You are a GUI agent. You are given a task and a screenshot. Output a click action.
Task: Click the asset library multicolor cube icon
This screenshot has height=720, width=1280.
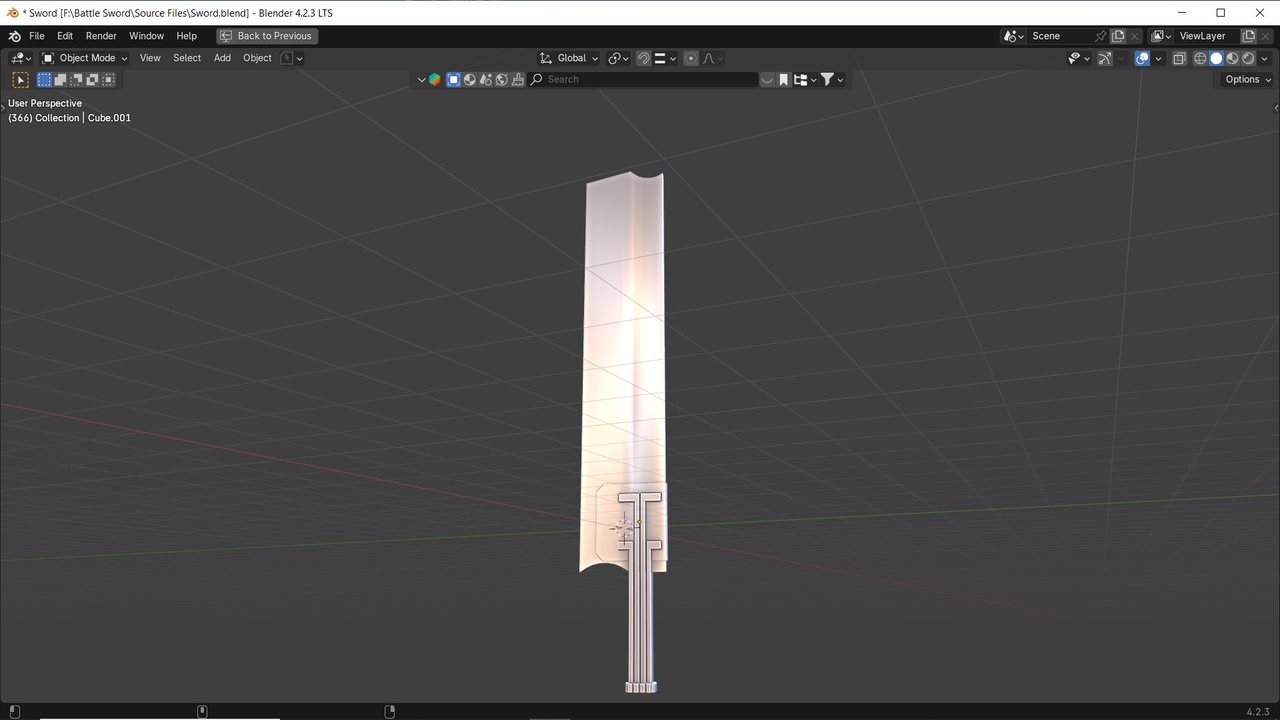(x=435, y=80)
